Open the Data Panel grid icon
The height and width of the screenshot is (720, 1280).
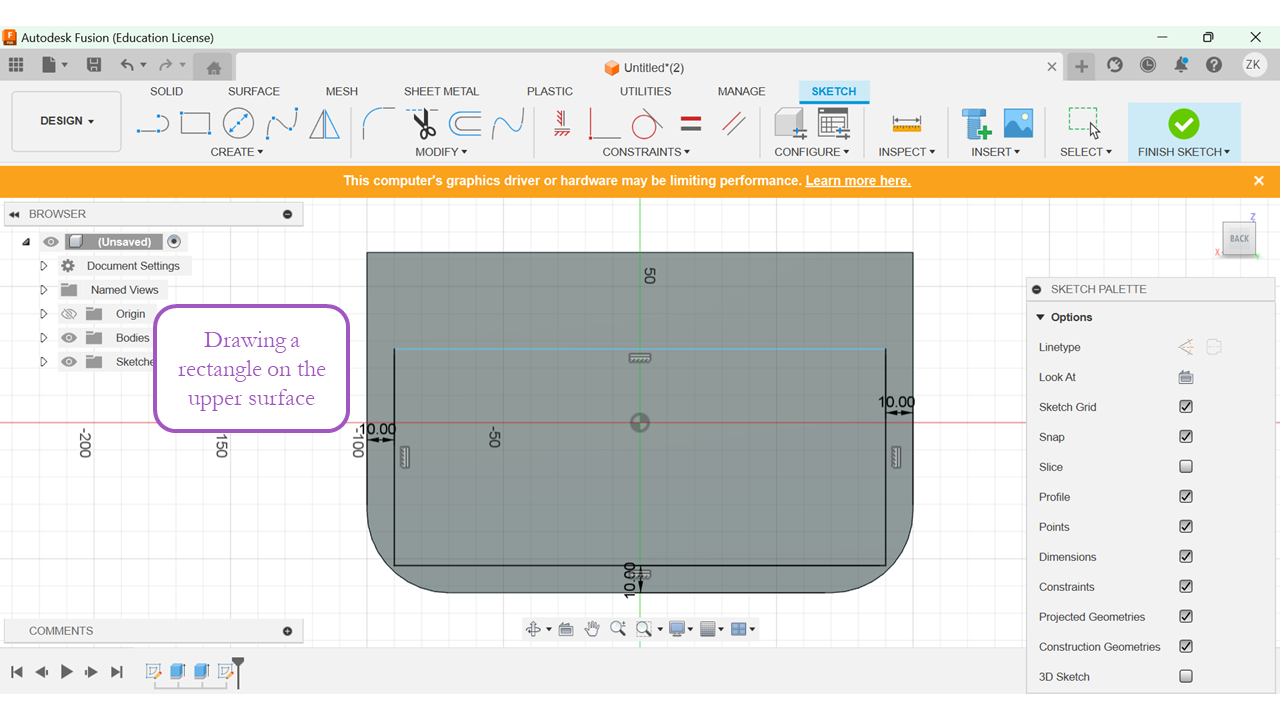(x=16, y=65)
